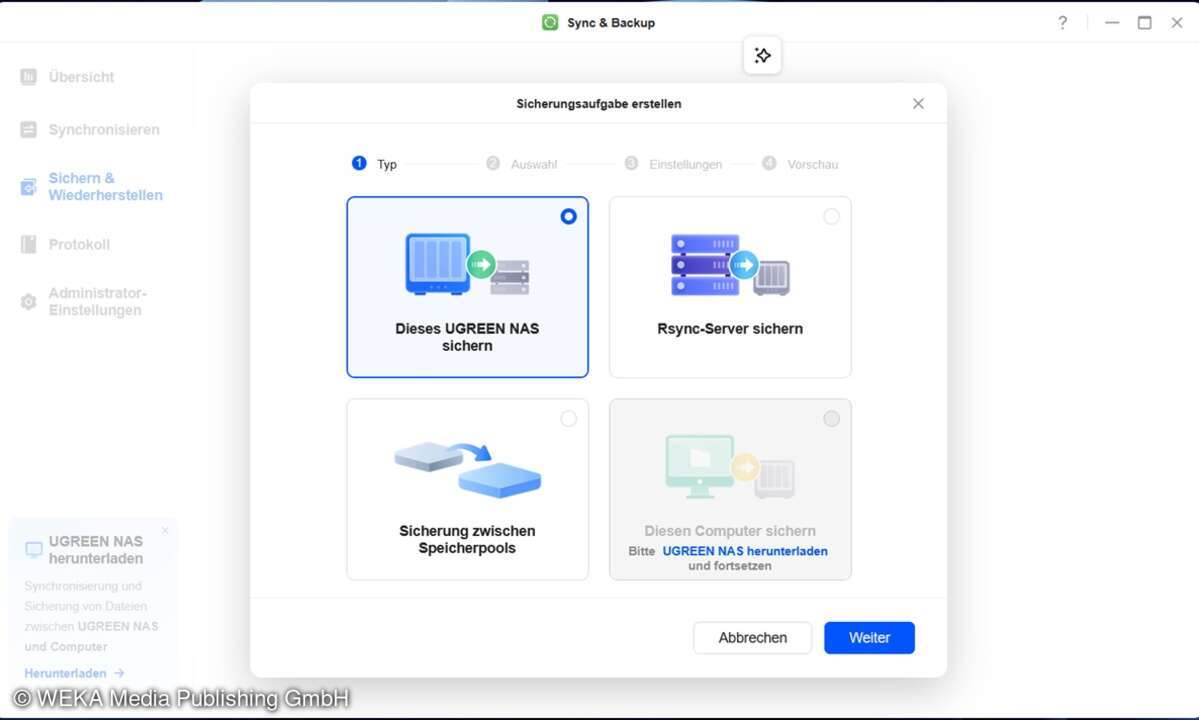Select the Rsync-Server sichern radio button
Screen dimensions: 1199x720
[831, 216]
